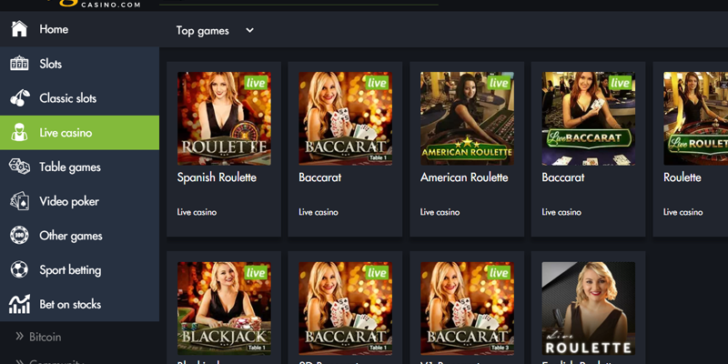Expand the Top games dropdown chevron
728x364 pixels.
click(x=250, y=30)
